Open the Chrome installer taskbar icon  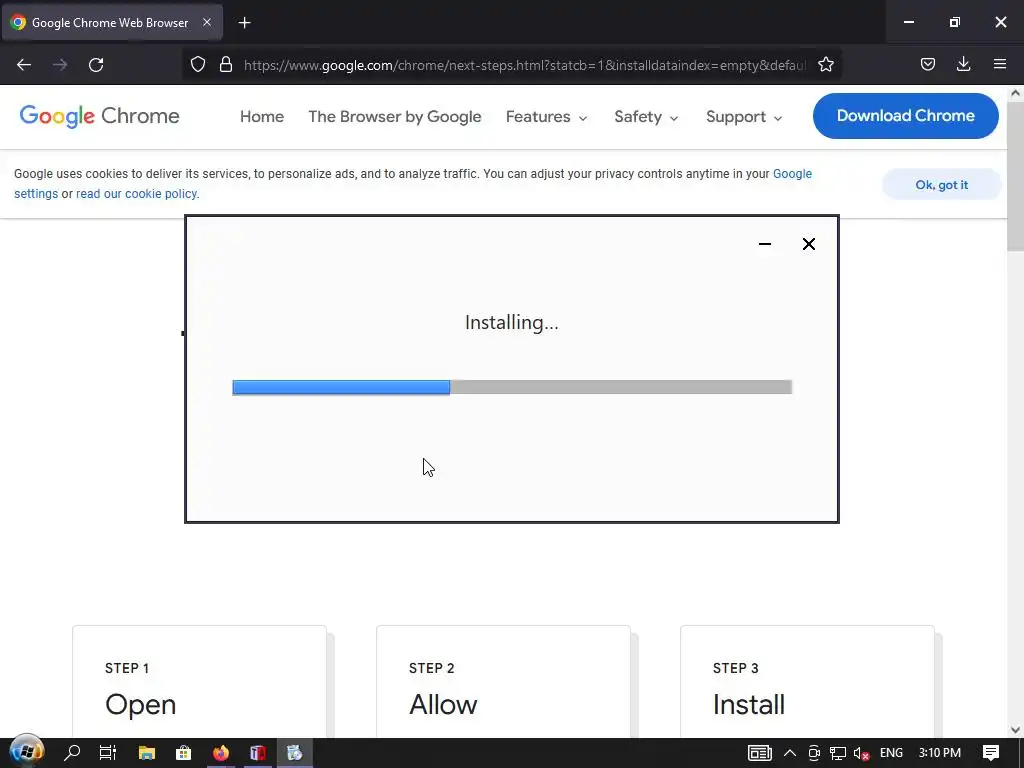click(295, 753)
